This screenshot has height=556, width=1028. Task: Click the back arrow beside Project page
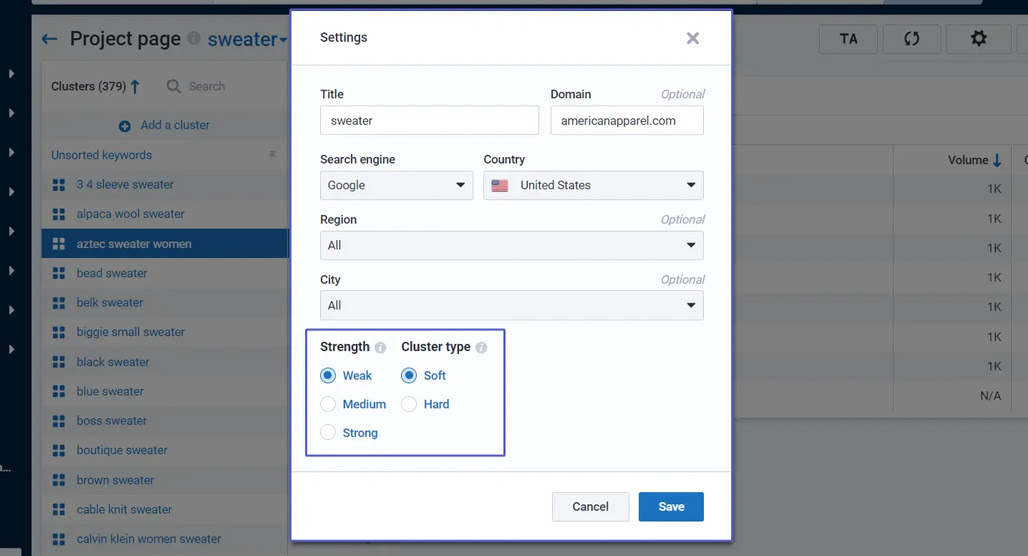(49, 39)
